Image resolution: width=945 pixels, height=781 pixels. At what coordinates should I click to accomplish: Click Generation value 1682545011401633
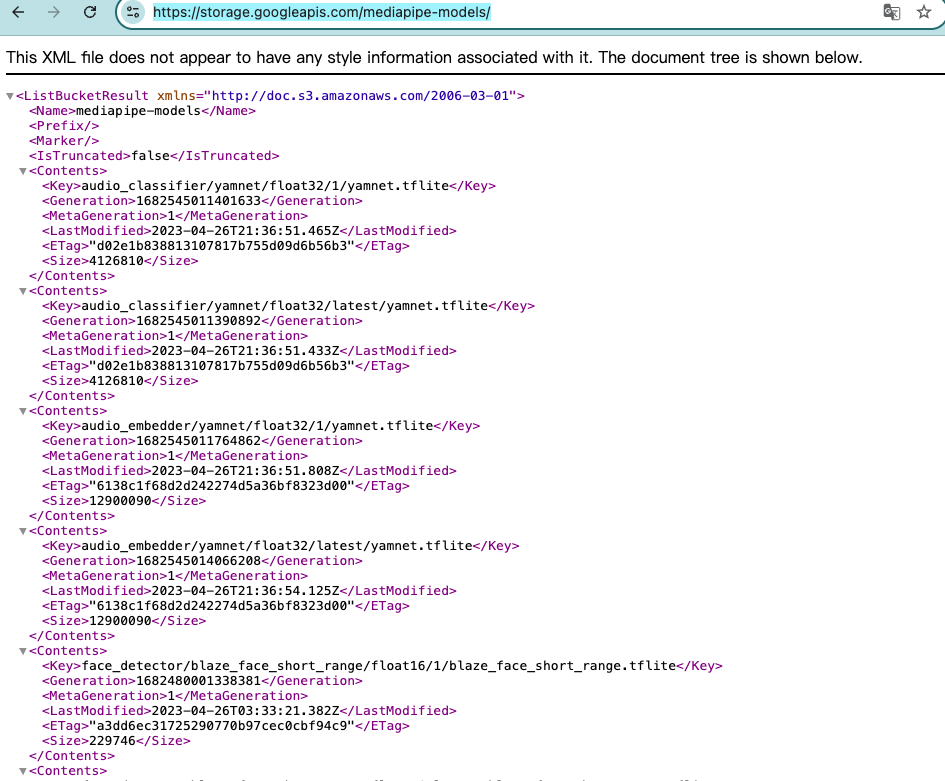[x=198, y=201]
